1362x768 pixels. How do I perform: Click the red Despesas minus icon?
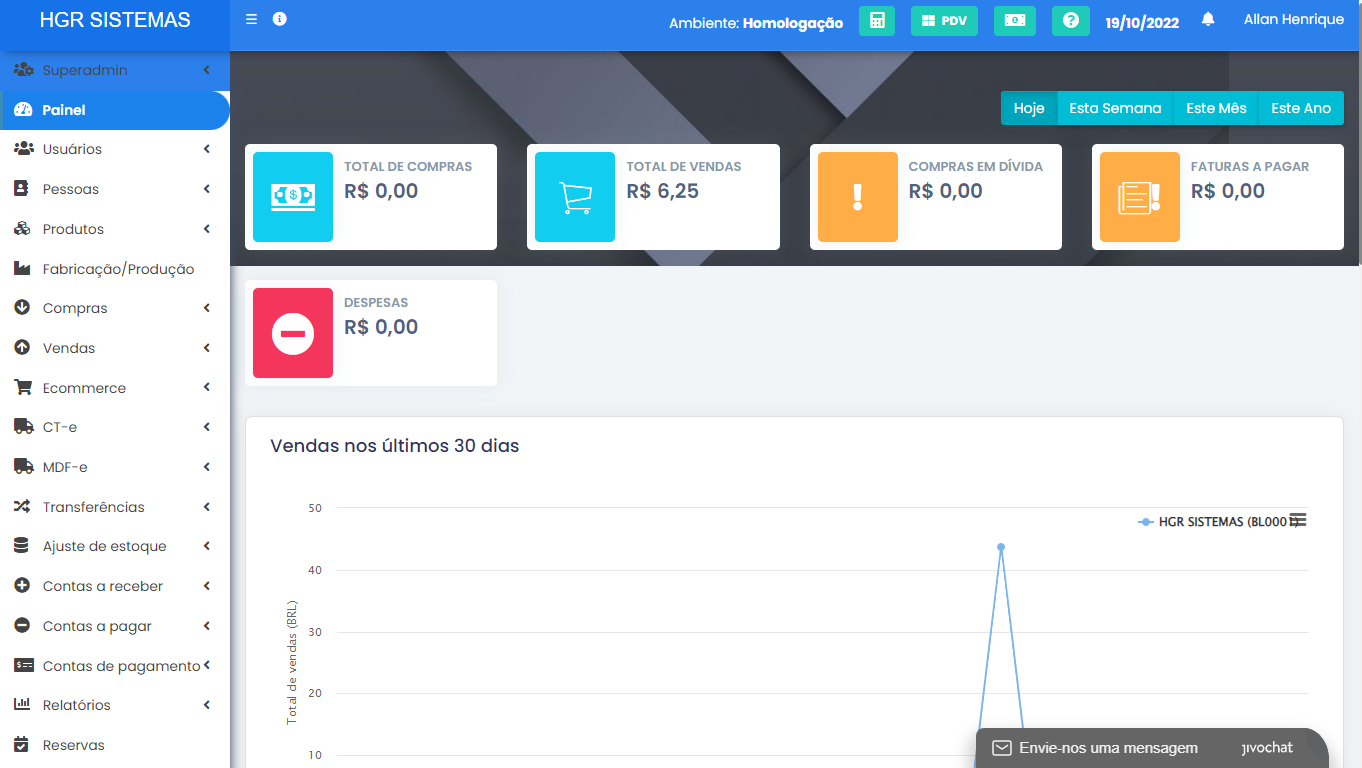(x=293, y=333)
